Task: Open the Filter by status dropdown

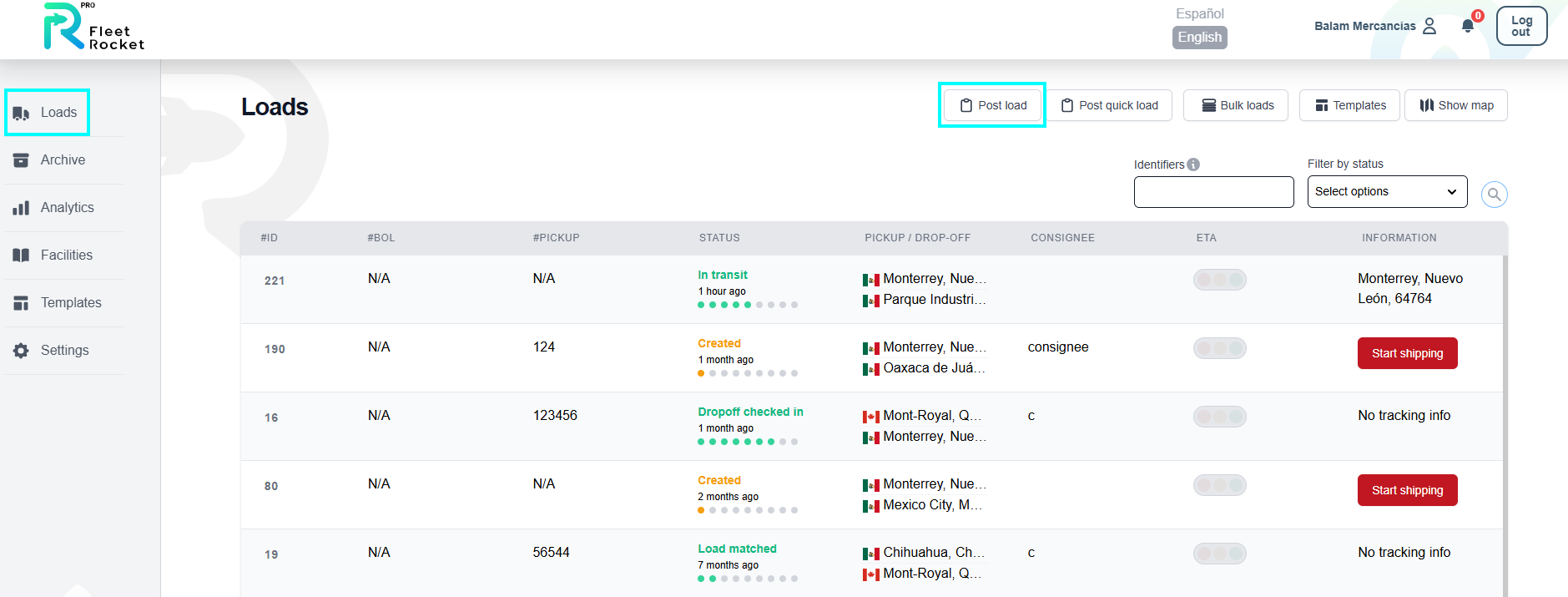Action: click(x=1388, y=191)
